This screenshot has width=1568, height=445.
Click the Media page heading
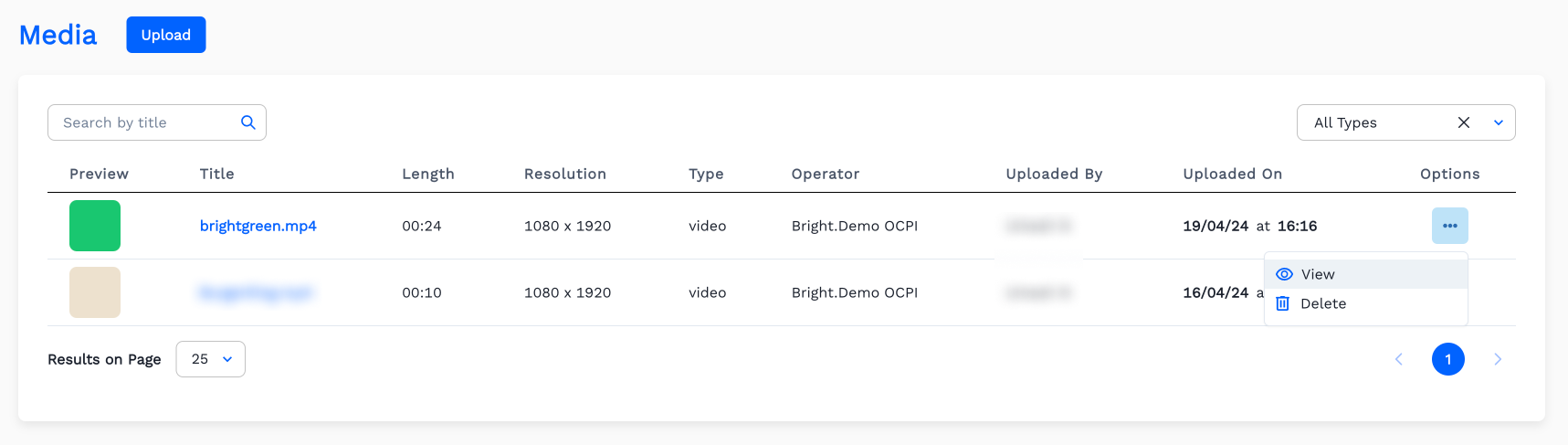click(58, 35)
